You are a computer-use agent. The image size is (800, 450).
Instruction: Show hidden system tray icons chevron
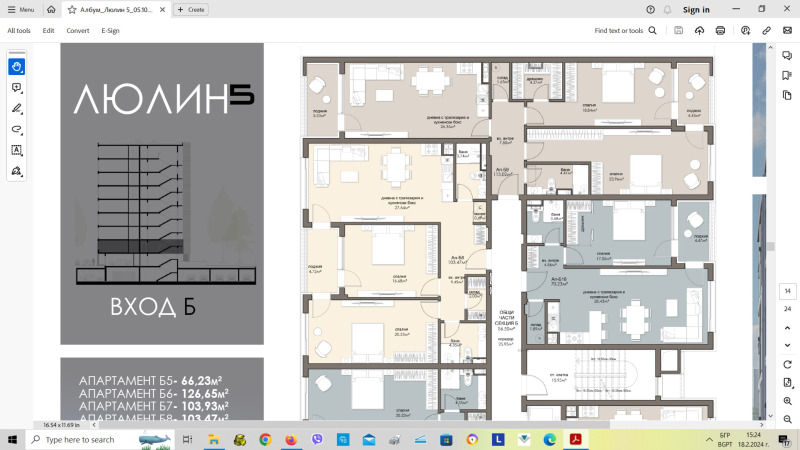(x=709, y=439)
